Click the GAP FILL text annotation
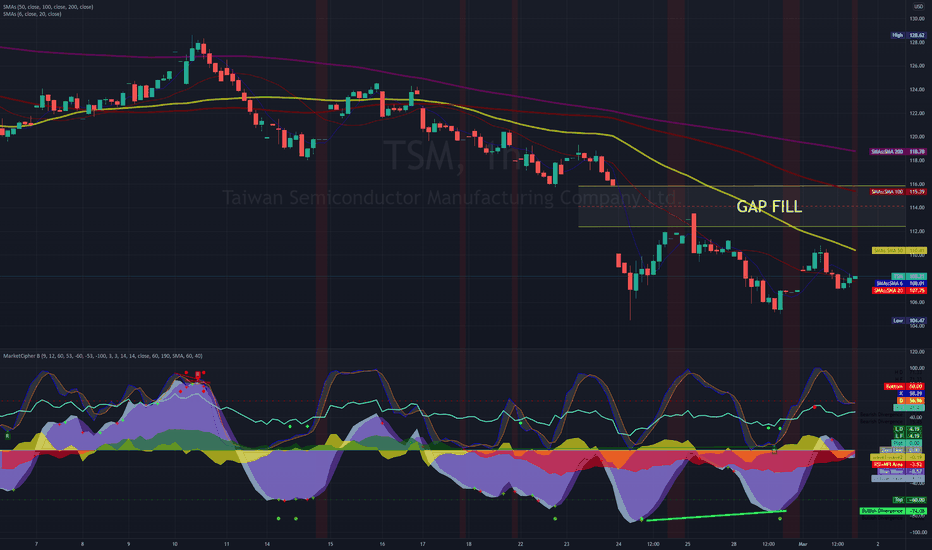The height and width of the screenshot is (550, 932). coord(769,206)
